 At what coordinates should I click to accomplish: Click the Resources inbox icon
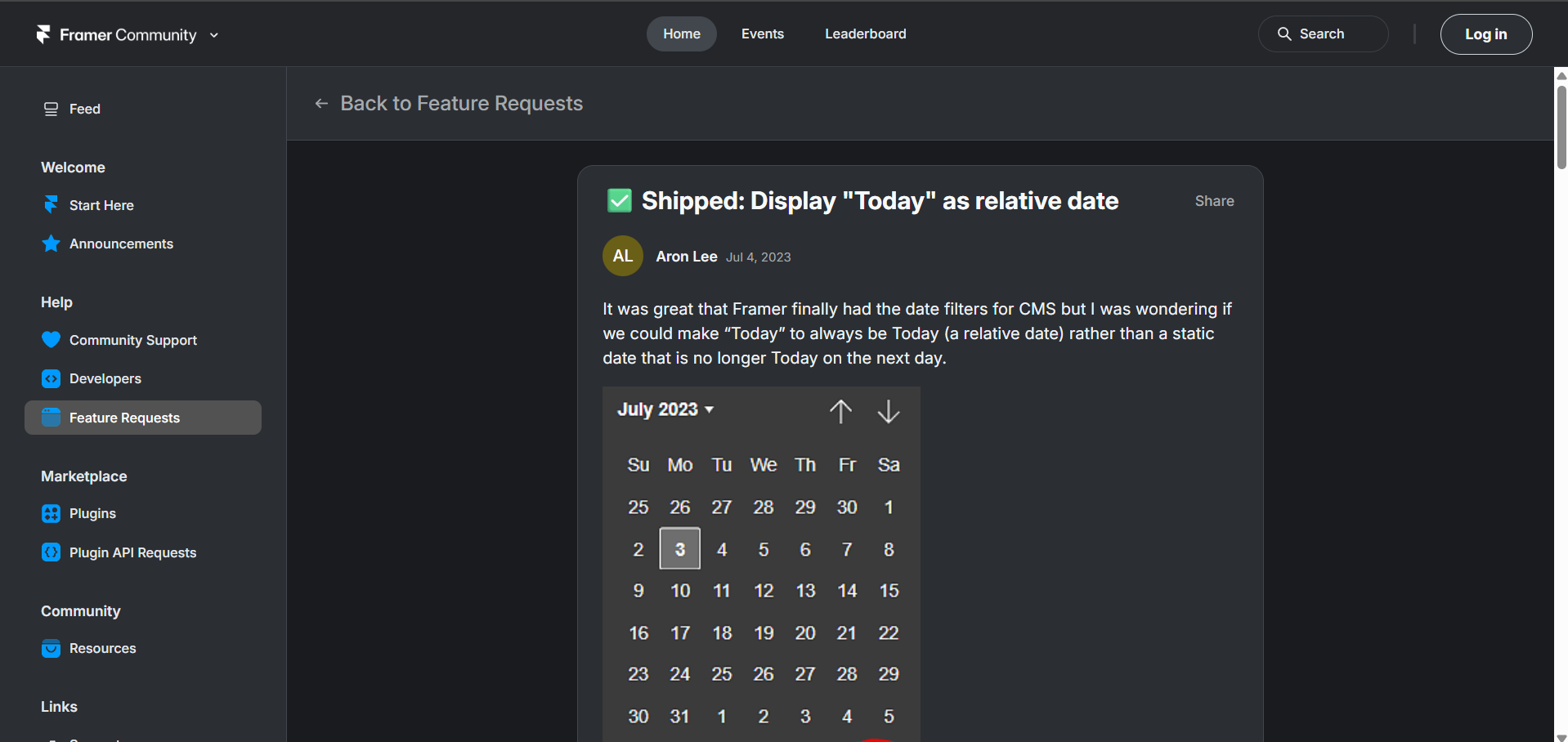point(51,648)
